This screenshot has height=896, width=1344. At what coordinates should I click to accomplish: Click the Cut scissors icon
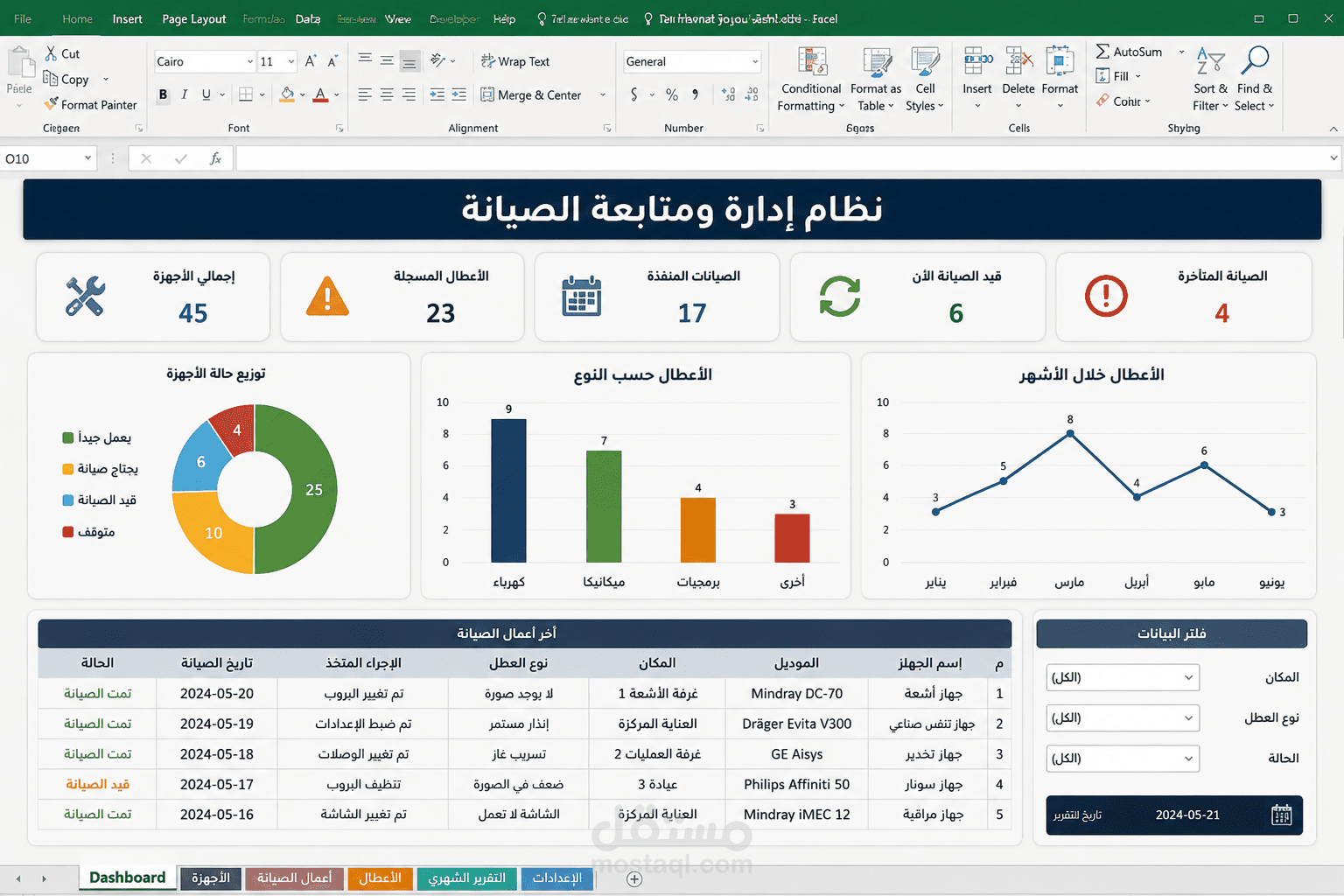52,53
